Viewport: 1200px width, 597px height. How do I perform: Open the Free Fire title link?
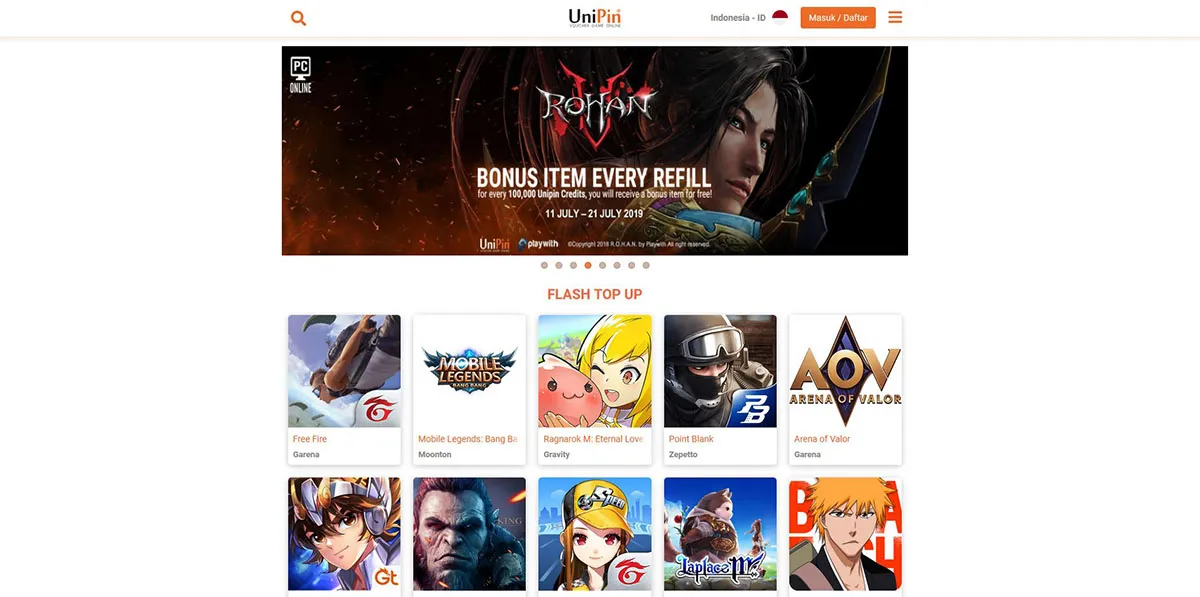click(310, 439)
